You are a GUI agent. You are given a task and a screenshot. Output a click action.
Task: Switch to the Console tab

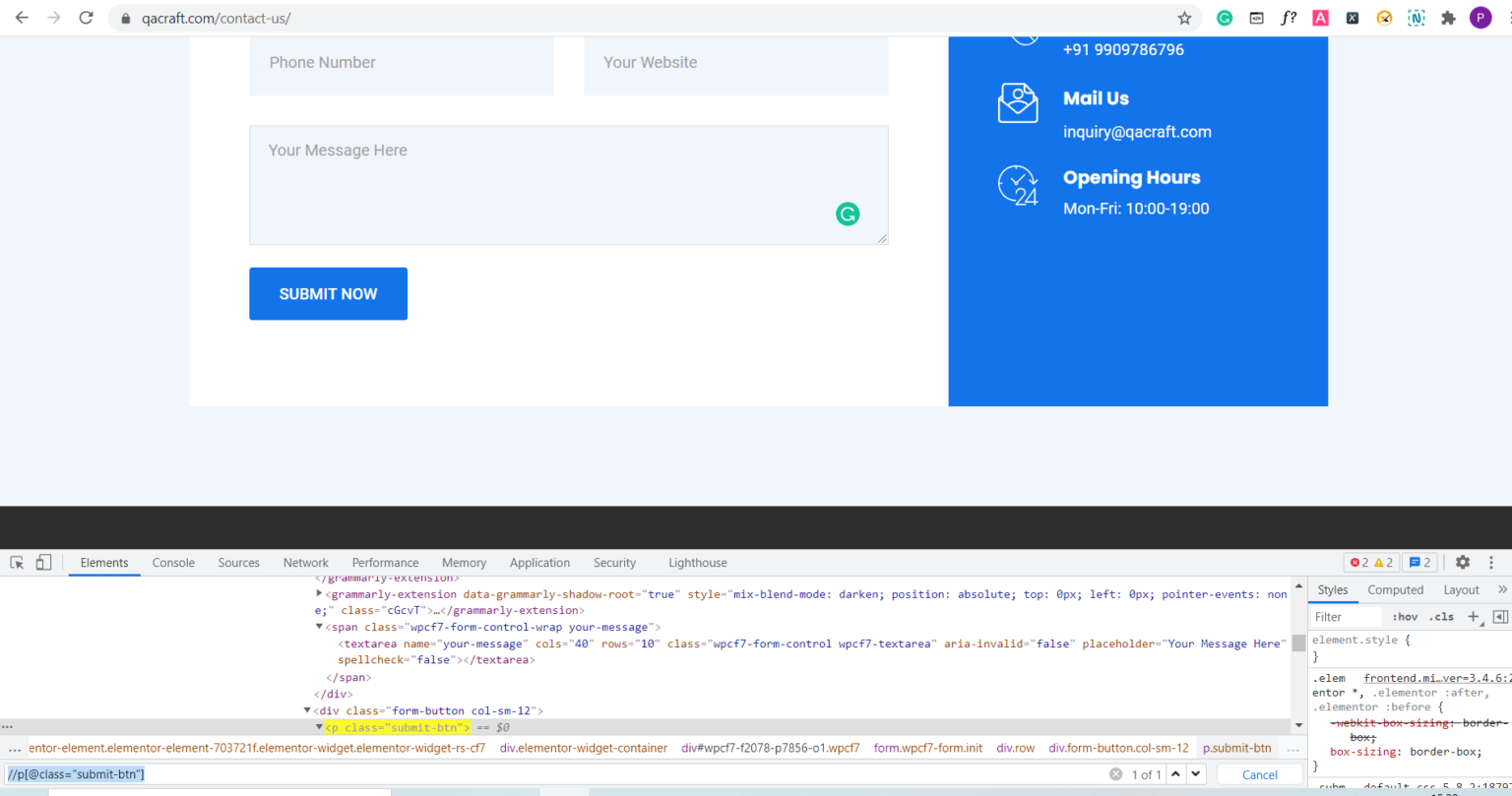pyautogui.click(x=173, y=563)
